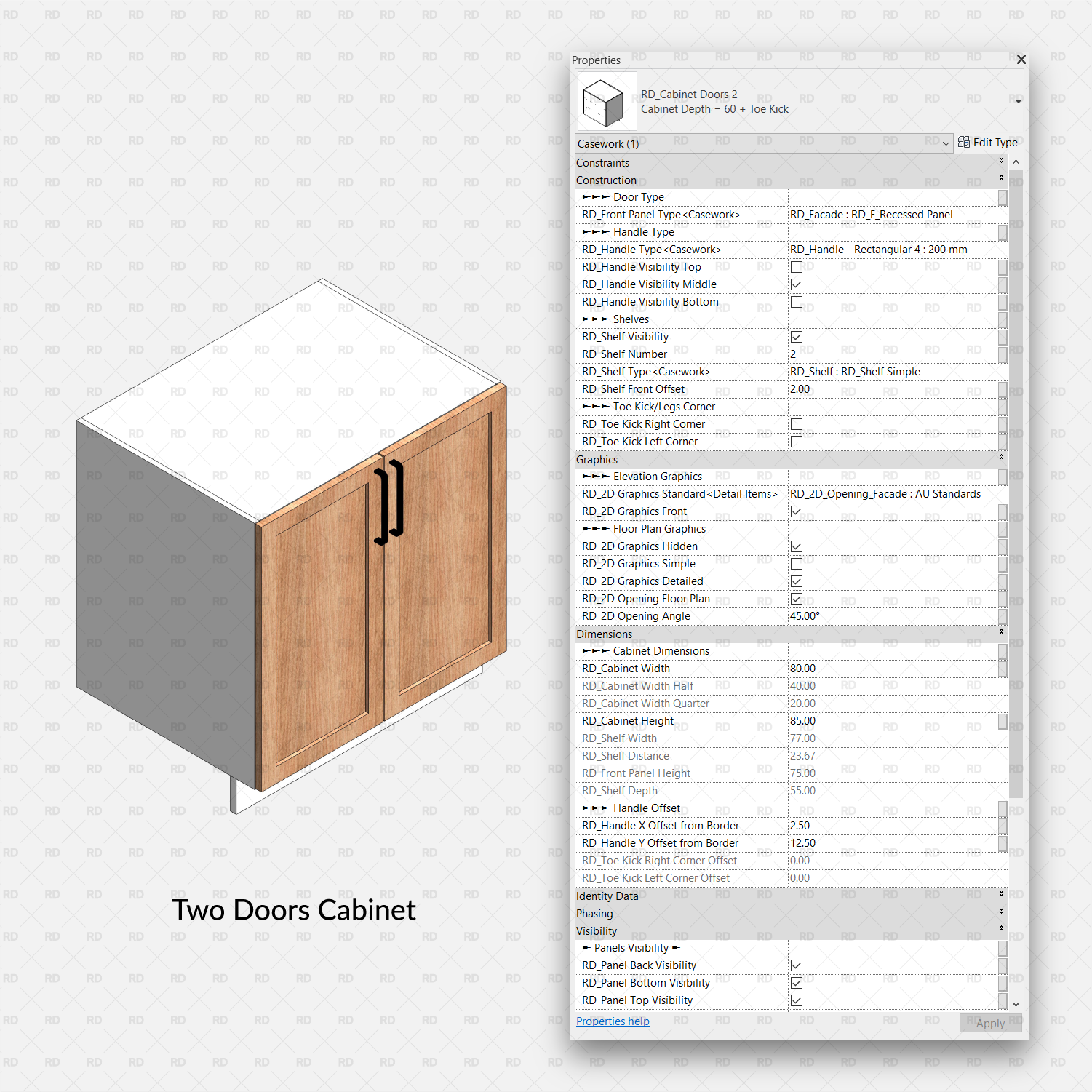Enable RD_2D Graphics Simple
The width and height of the screenshot is (1092, 1092).
point(796,564)
